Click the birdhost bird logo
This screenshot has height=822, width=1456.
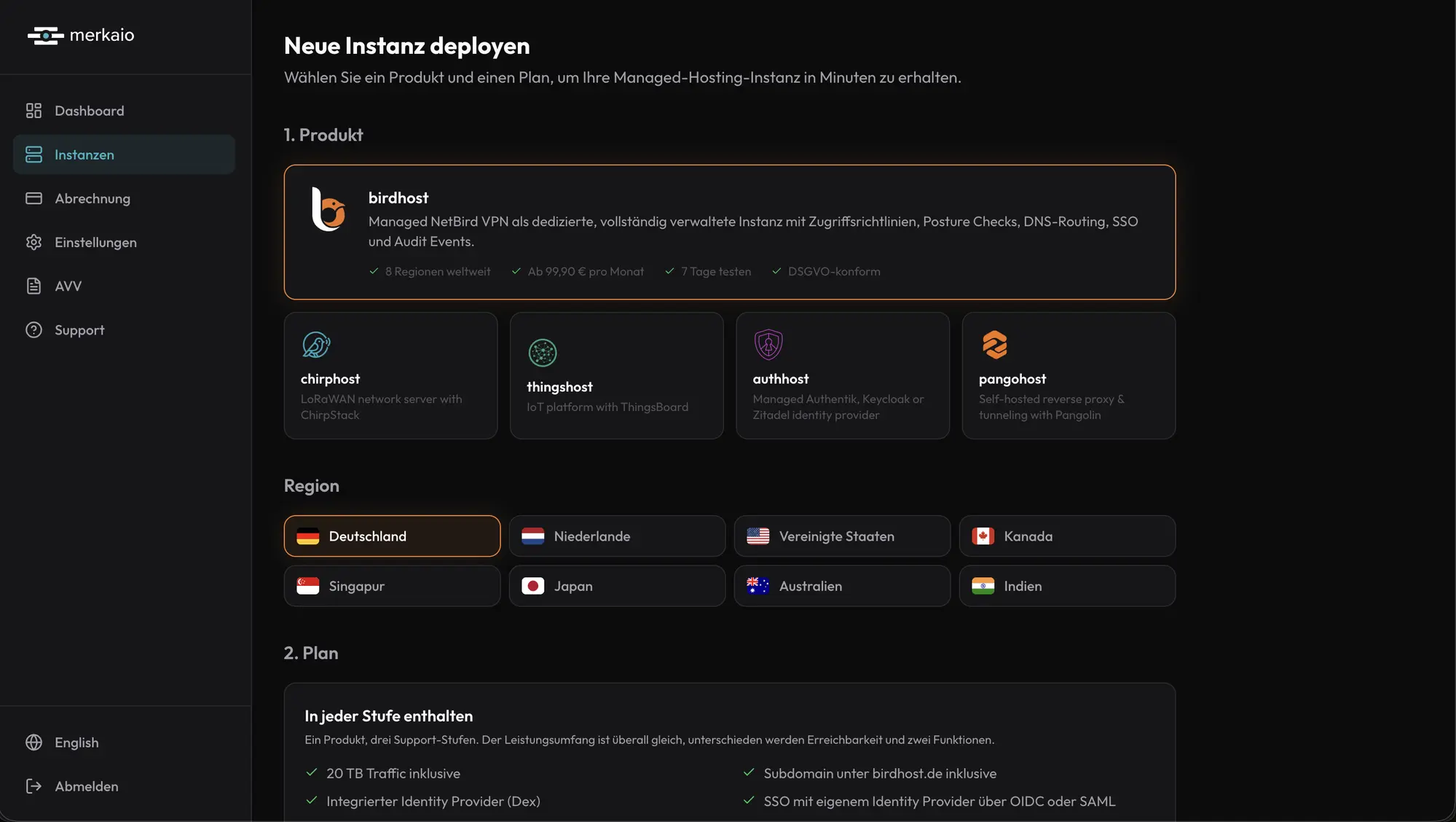(328, 210)
